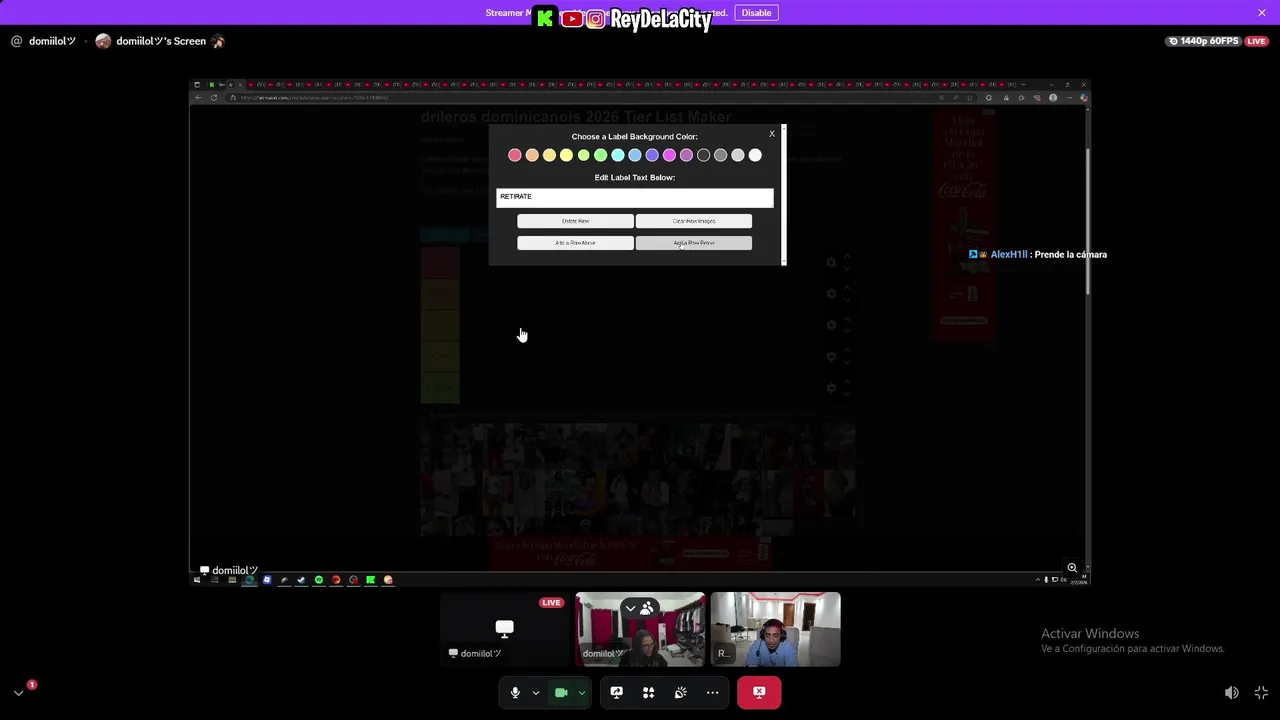This screenshot has width=1280, height=720.
Task: Click the share your screen icon
Action: (x=617, y=692)
